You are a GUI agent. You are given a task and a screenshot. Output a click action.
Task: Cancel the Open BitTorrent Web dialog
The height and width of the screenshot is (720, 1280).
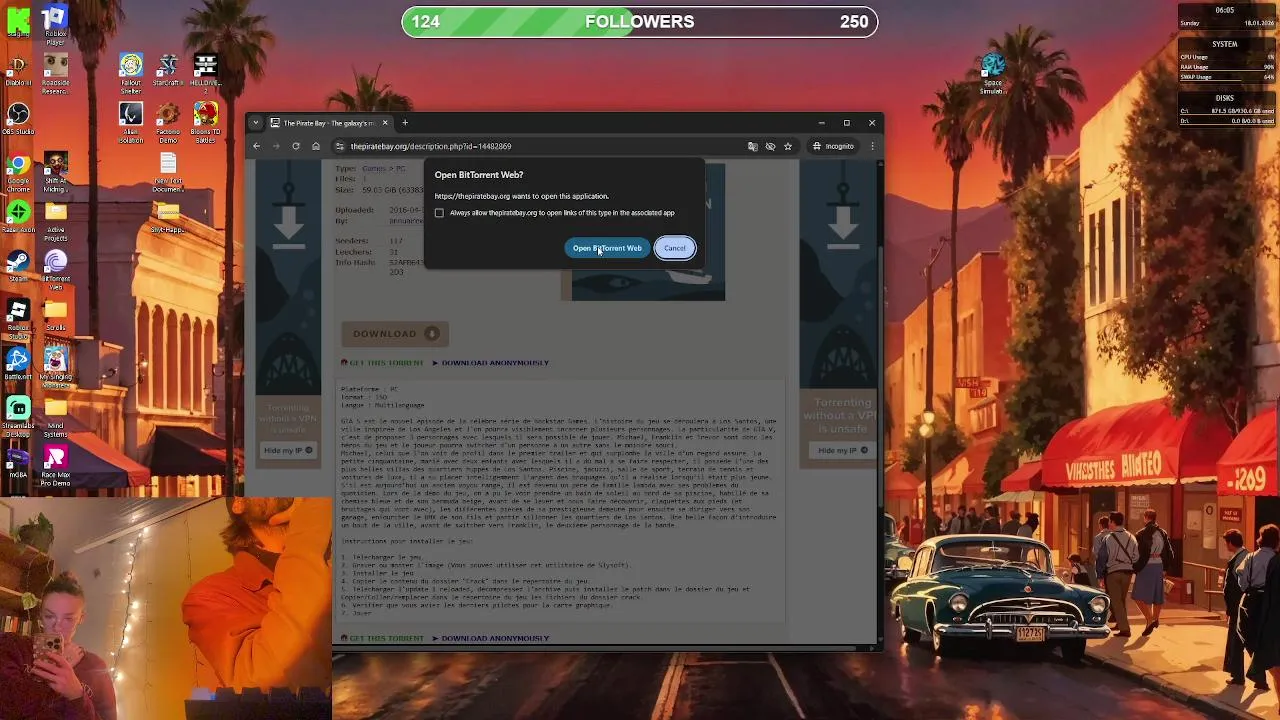(x=675, y=248)
